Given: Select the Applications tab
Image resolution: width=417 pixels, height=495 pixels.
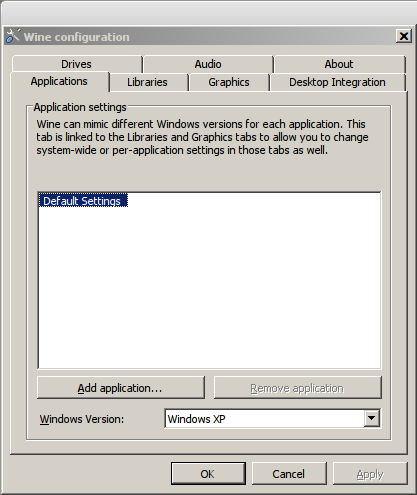Looking at the screenshot, I should pos(59,81).
